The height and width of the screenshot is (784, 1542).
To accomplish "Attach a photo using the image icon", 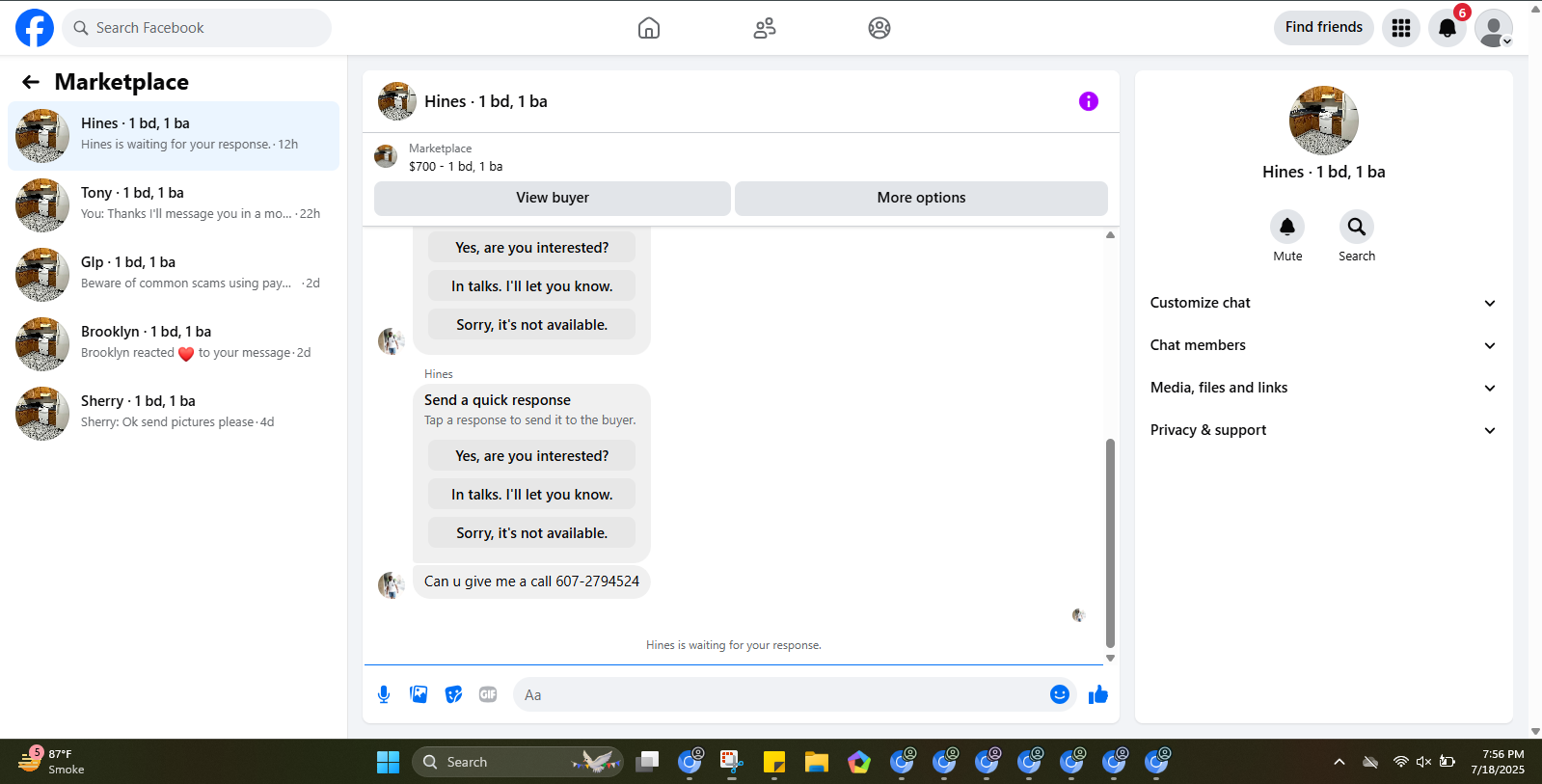I will pos(419,694).
